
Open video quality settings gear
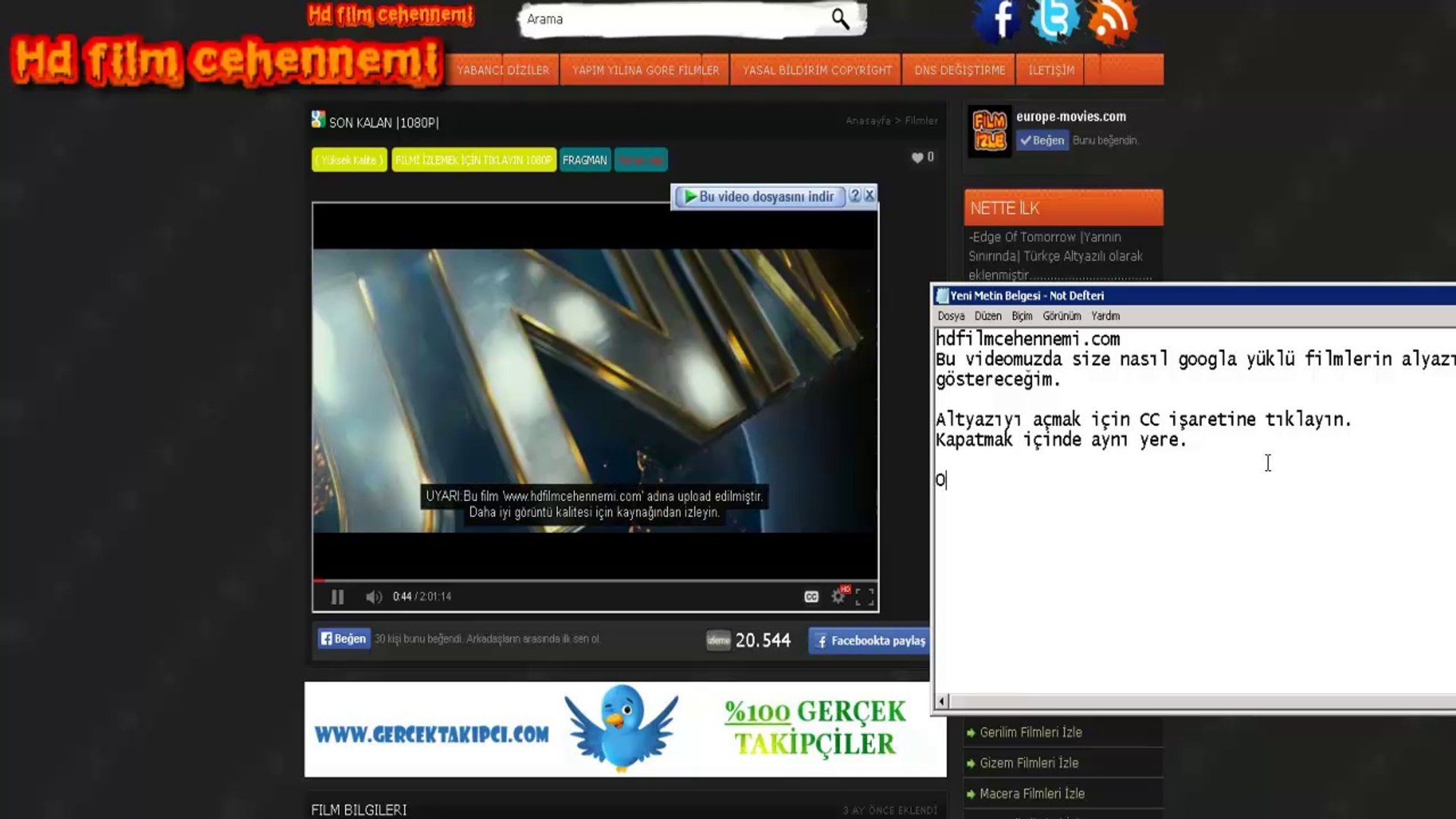(x=838, y=597)
